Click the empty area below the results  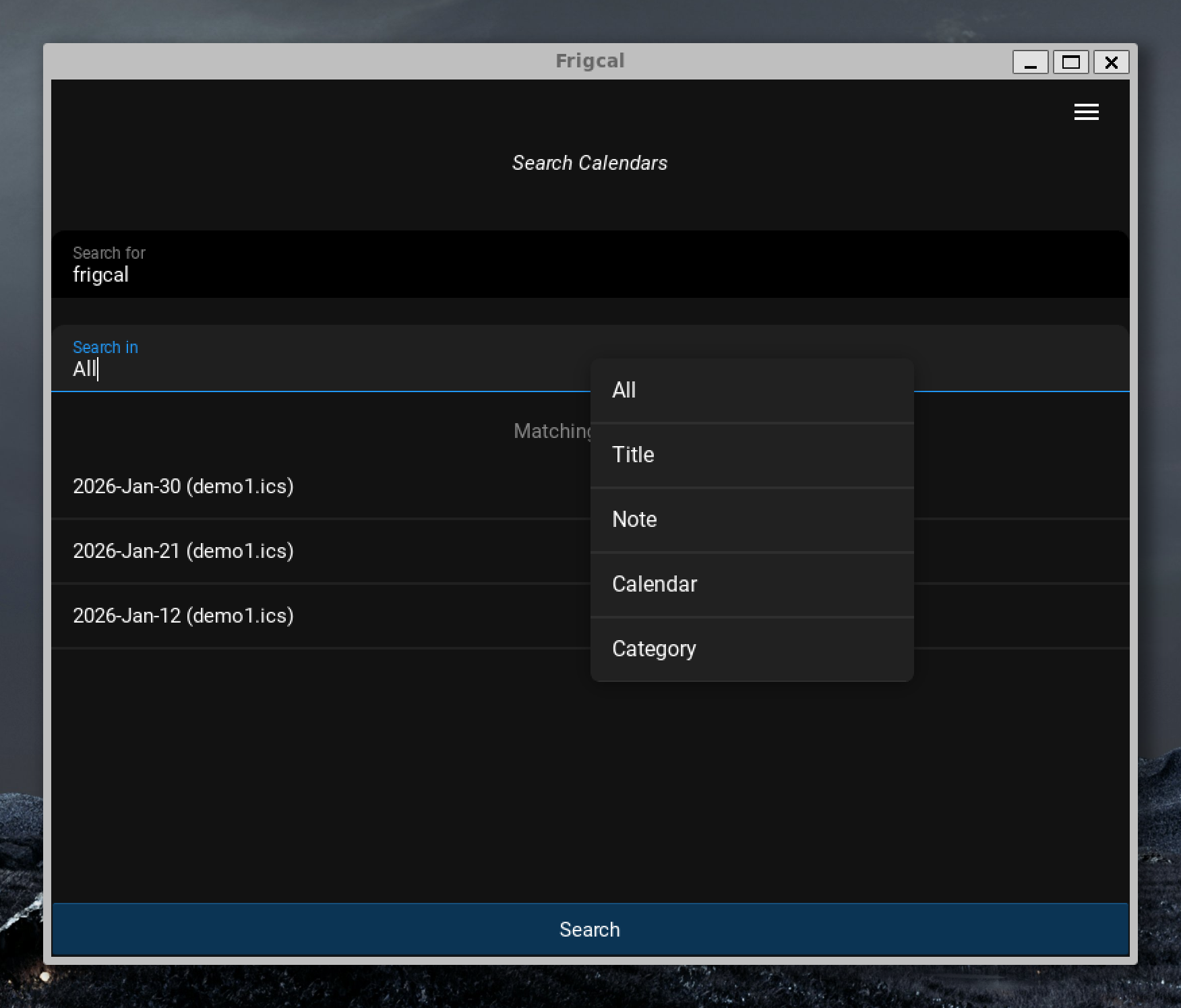click(590, 775)
